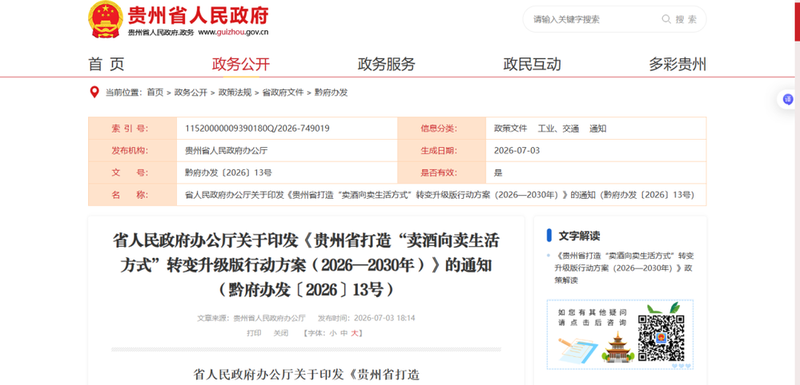Click the QR code consultation image
The width and height of the screenshot is (800, 385).
pyautogui.click(x=661, y=339)
